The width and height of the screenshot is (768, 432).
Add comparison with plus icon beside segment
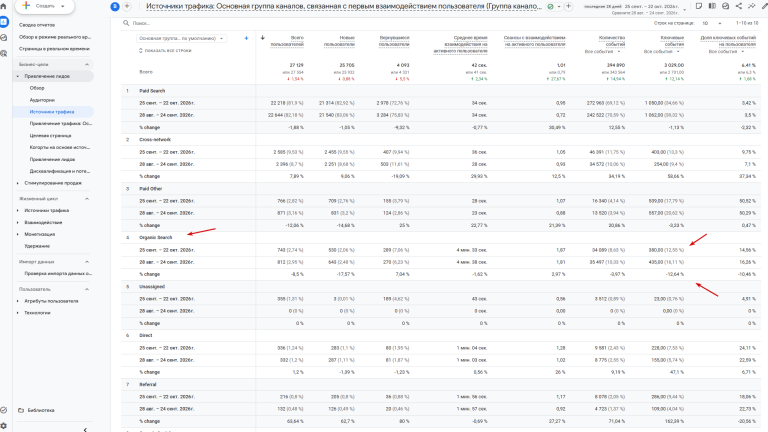127,6
